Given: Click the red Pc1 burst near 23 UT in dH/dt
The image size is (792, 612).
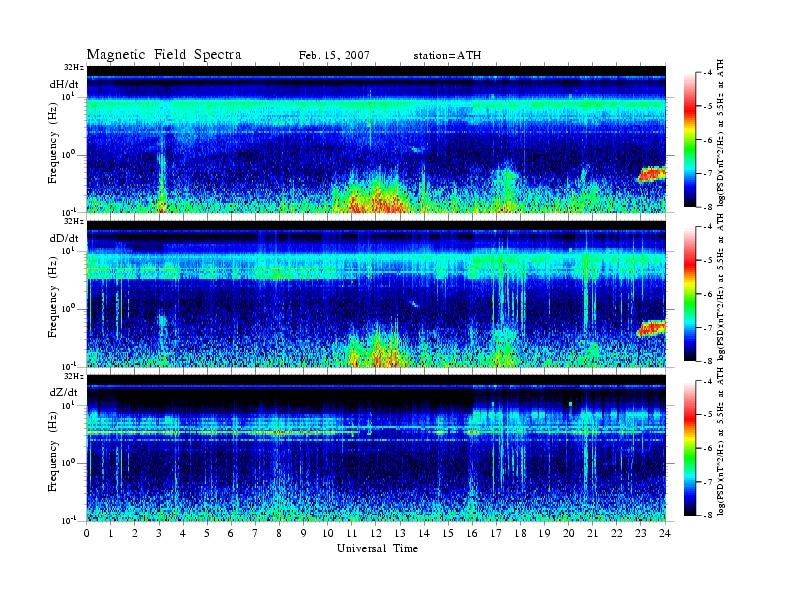Looking at the screenshot, I should click(x=652, y=175).
